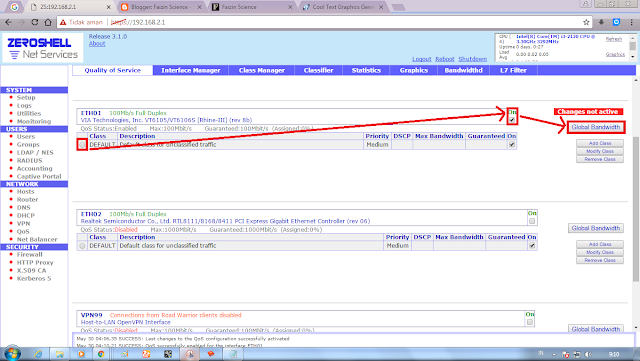Toggle the ETH02 DEFAULT class On checkbox
This screenshot has height=361, width=640.
532,245
